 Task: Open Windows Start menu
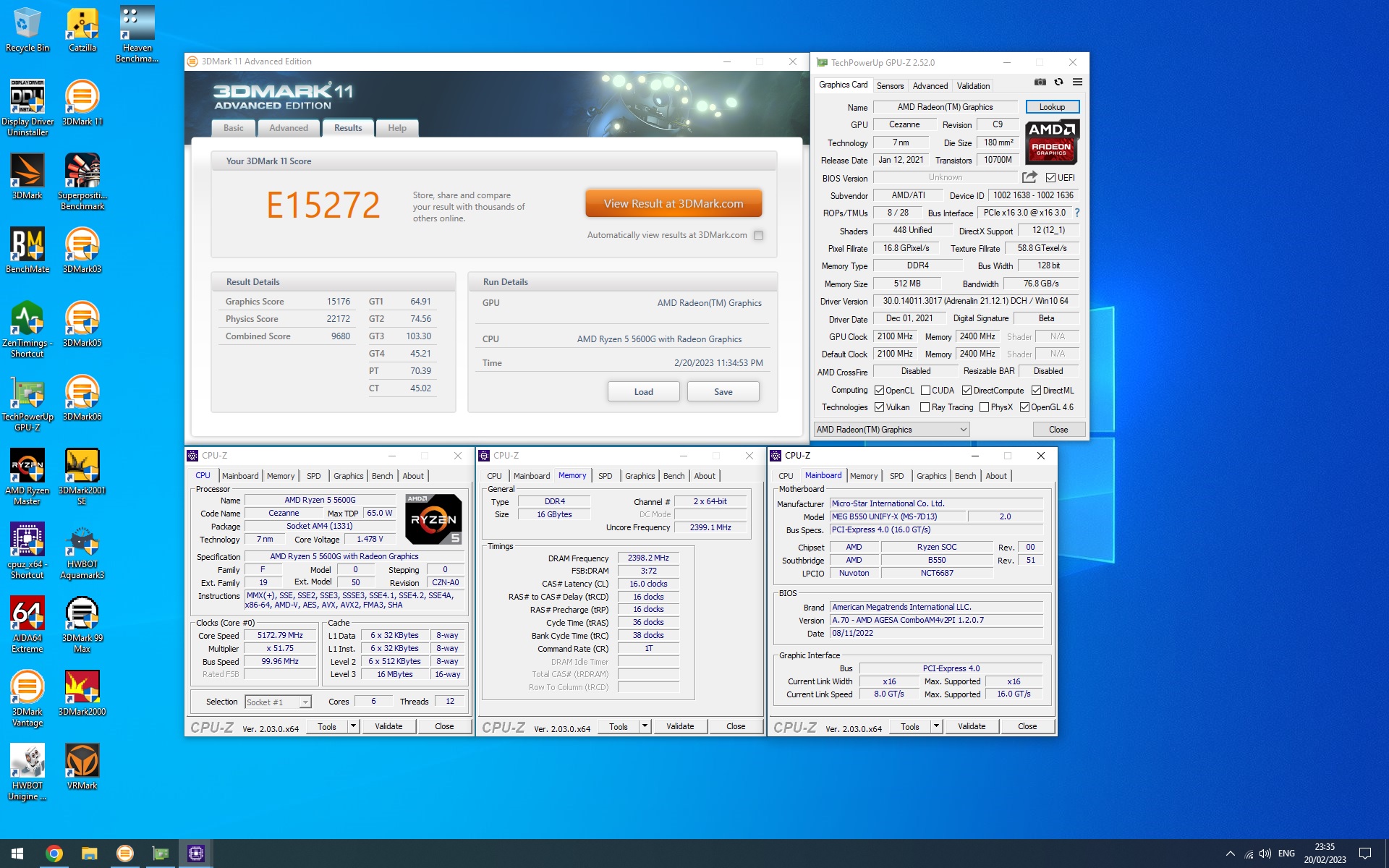click(17, 854)
